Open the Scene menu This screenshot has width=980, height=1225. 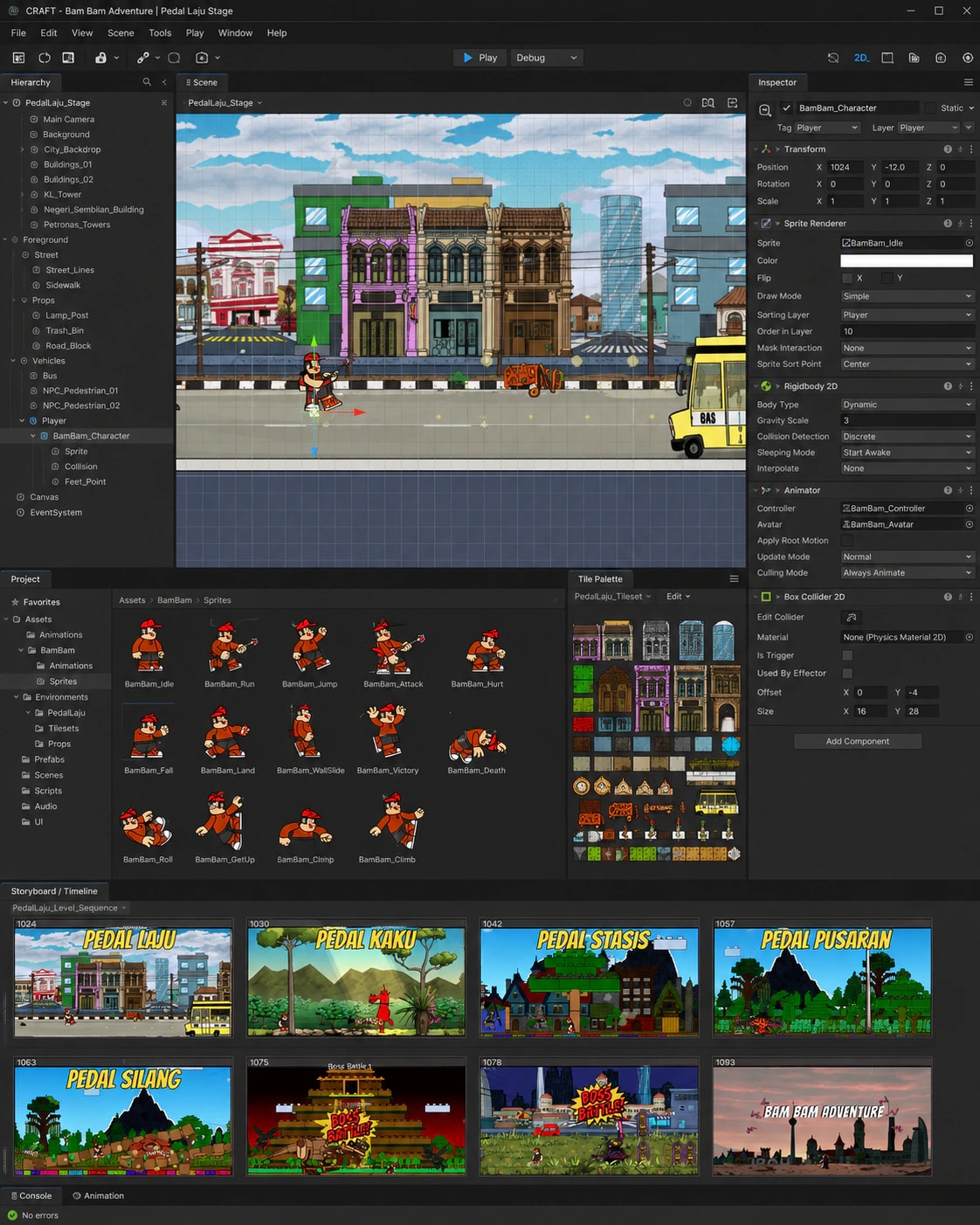[121, 33]
